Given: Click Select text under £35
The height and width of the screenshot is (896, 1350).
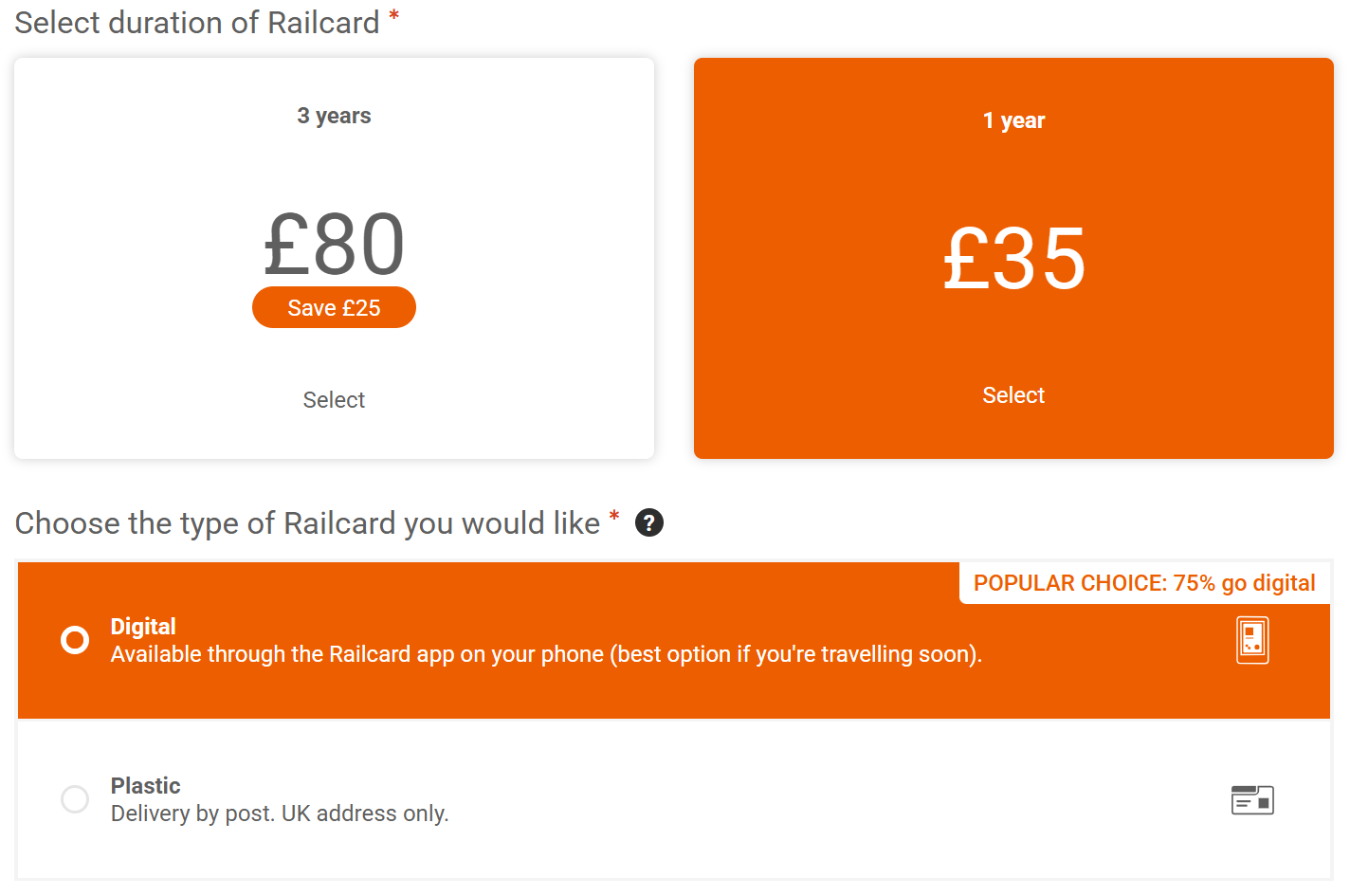Looking at the screenshot, I should coord(1013,395).
